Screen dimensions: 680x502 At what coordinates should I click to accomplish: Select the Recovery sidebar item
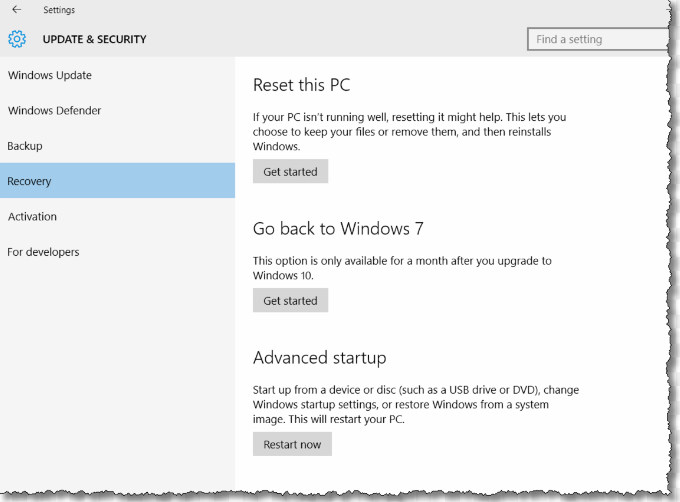click(30, 182)
